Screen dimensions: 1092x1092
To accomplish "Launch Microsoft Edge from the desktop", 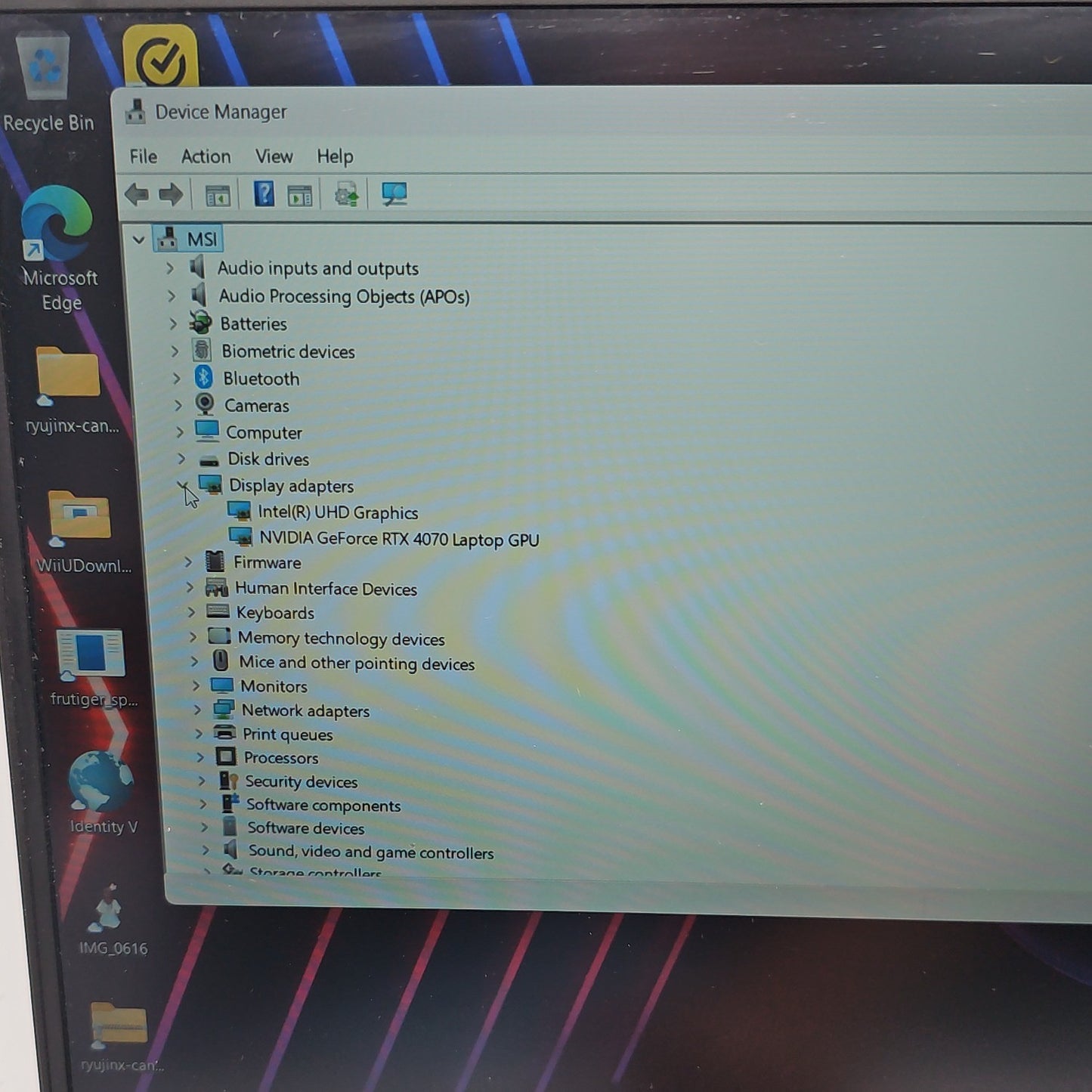I will 59,249.
